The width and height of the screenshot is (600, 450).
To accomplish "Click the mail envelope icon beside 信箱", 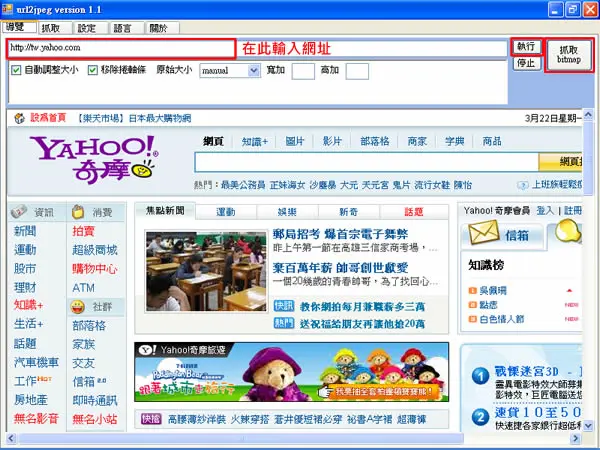I will coord(484,233).
